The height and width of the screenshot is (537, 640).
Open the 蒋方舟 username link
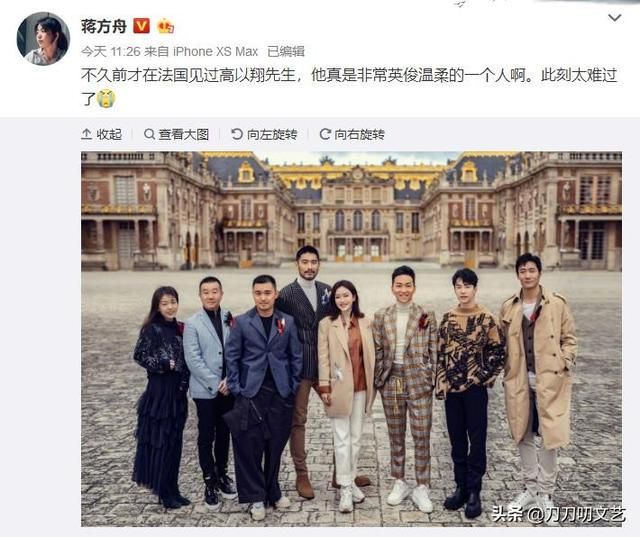(x=104, y=27)
